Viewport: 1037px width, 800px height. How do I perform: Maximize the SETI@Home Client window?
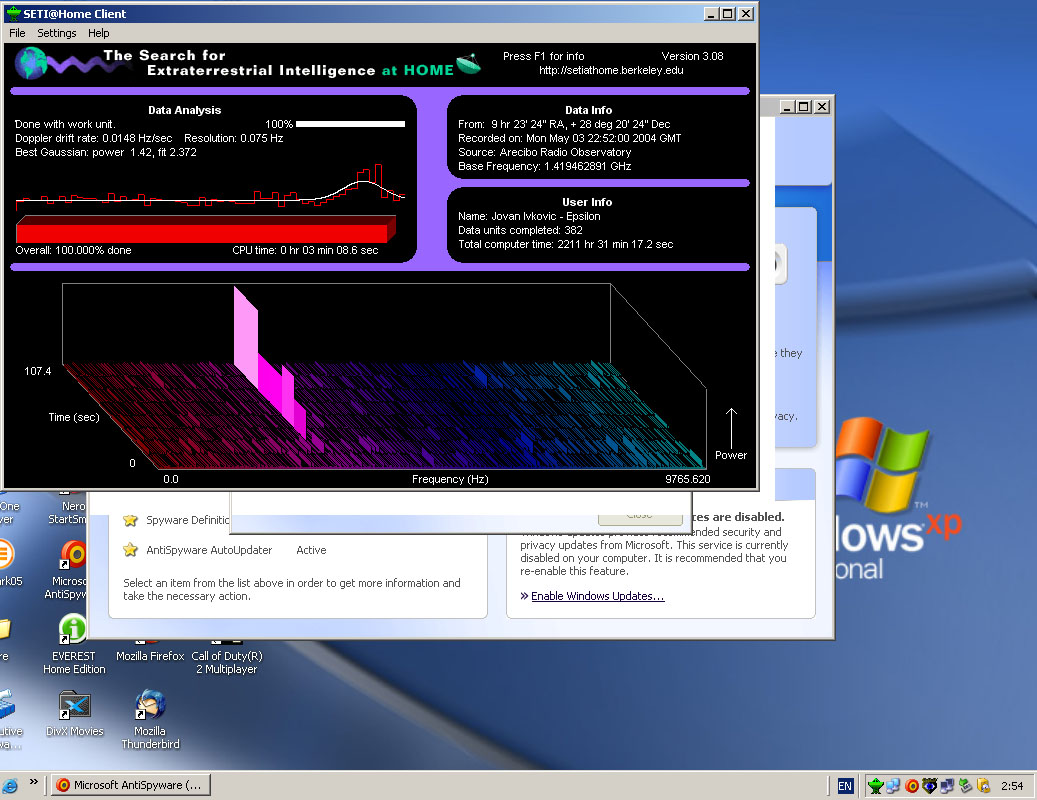point(727,14)
